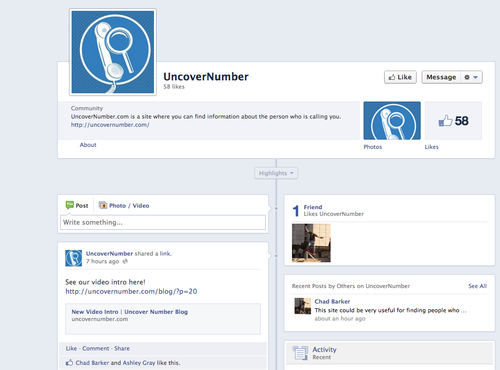
Task: Open UncoverNumber author name link in post
Action: (x=109, y=253)
